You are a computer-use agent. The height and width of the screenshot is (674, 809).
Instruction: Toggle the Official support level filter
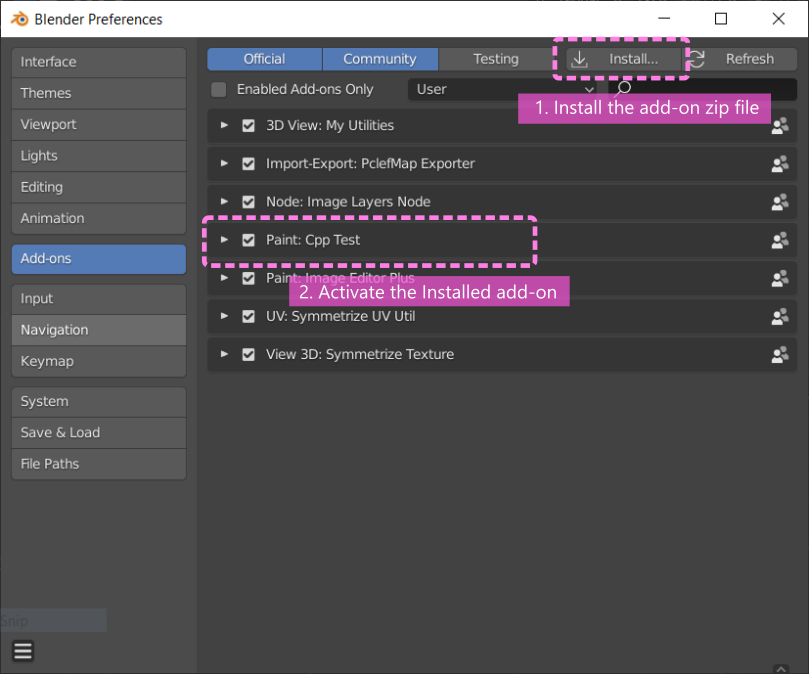(265, 59)
